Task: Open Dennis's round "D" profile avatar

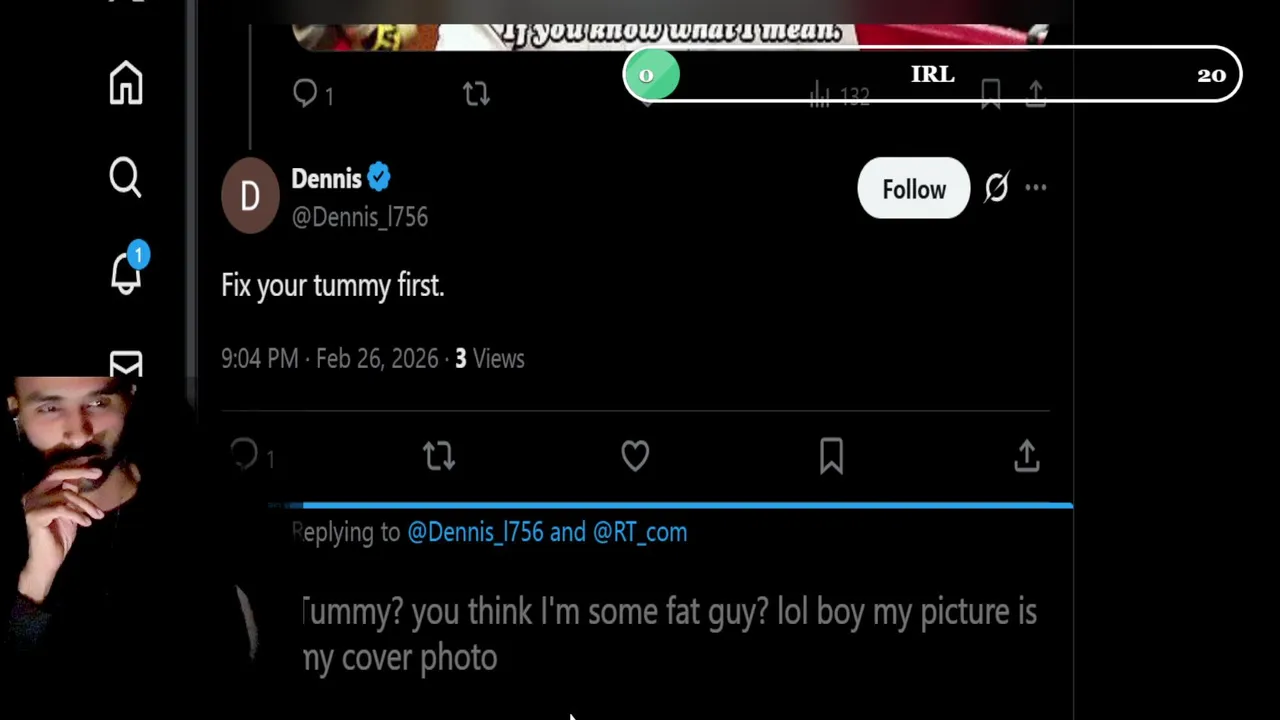Action: 250,195
